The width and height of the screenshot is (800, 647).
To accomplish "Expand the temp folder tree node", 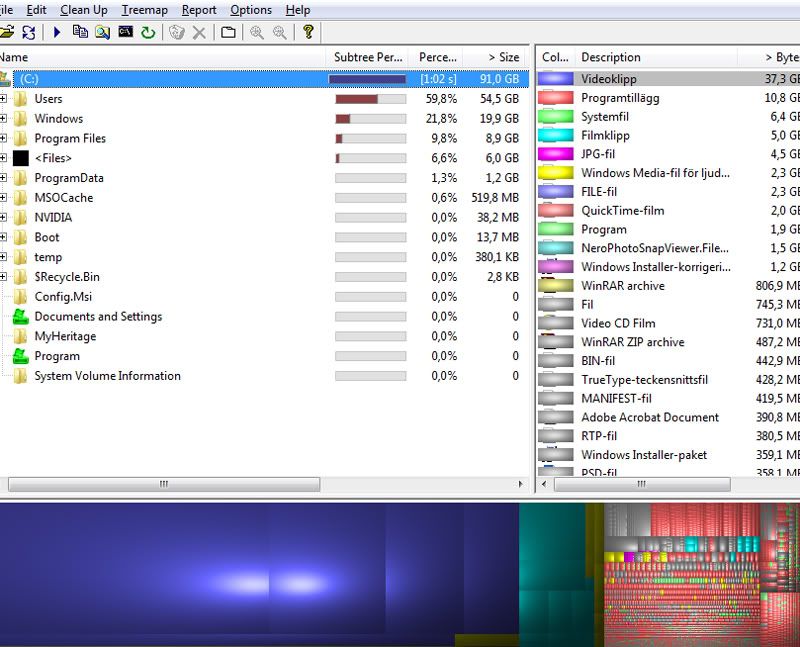I will pyautogui.click(x=3, y=257).
